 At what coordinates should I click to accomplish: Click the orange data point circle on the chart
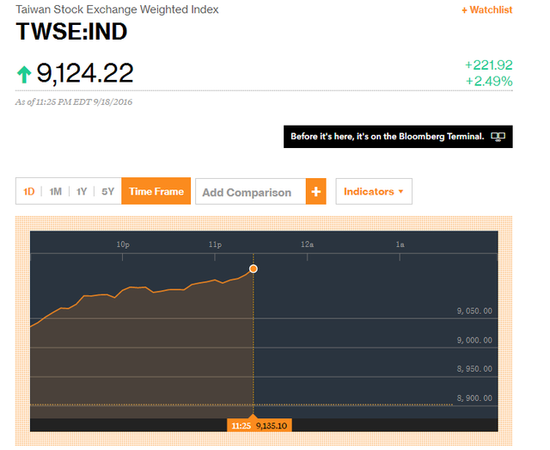[x=253, y=269]
